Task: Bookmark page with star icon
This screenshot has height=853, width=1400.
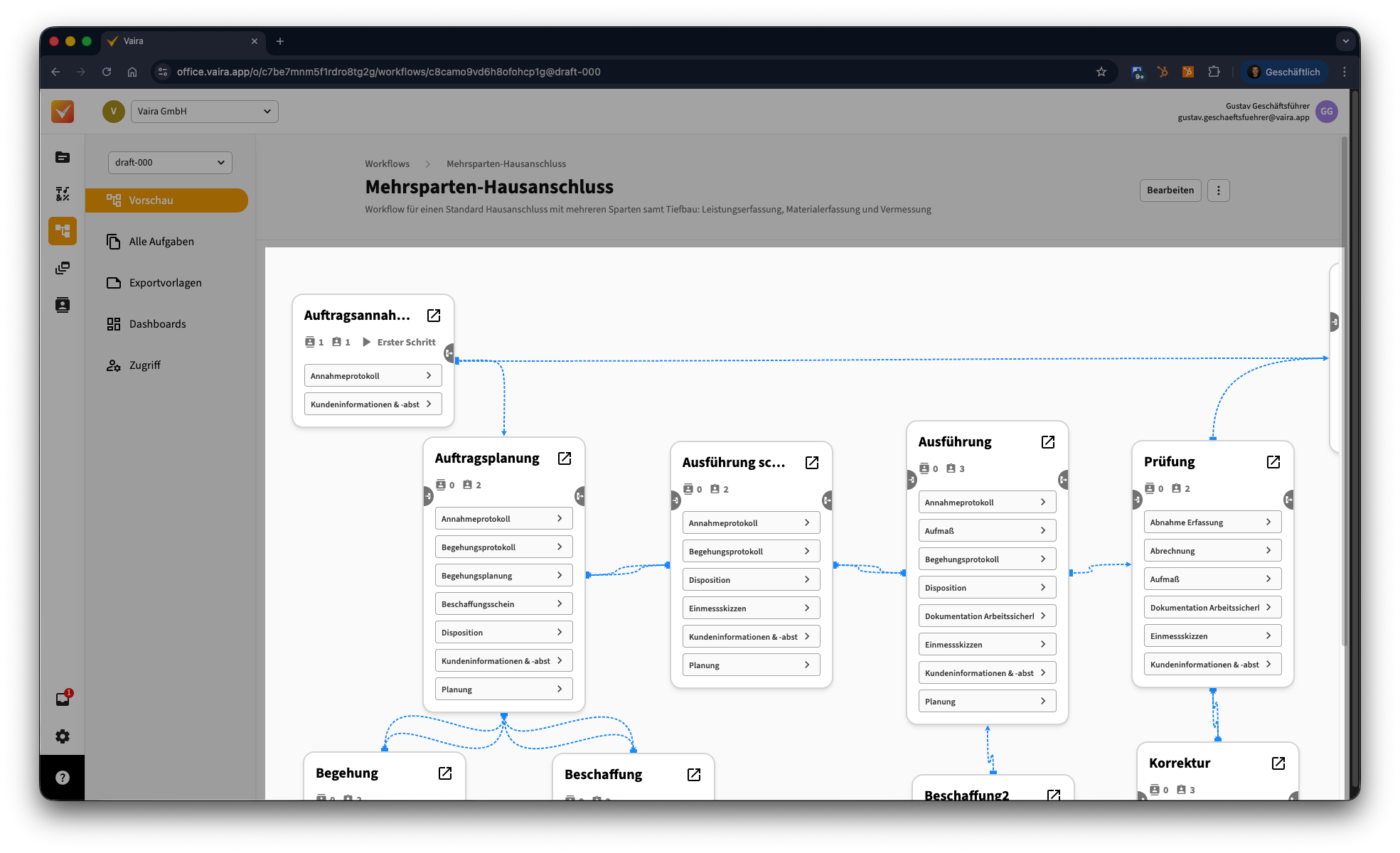Action: 1101,72
